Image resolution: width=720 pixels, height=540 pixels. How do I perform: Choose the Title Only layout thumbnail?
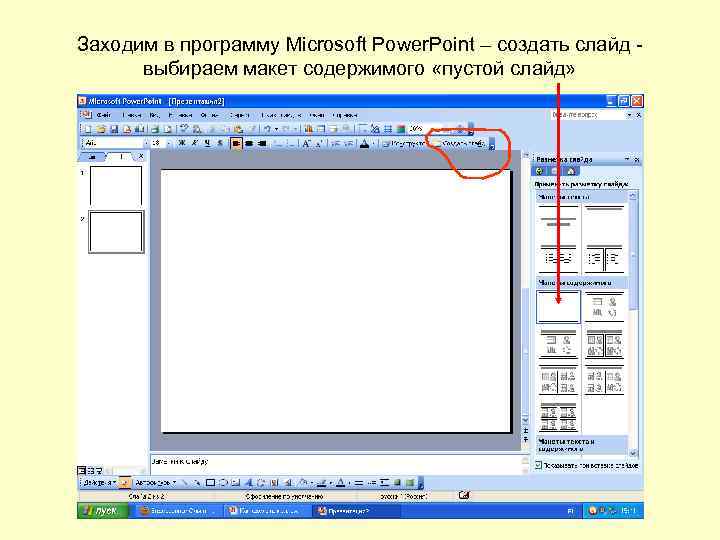[x=604, y=222]
